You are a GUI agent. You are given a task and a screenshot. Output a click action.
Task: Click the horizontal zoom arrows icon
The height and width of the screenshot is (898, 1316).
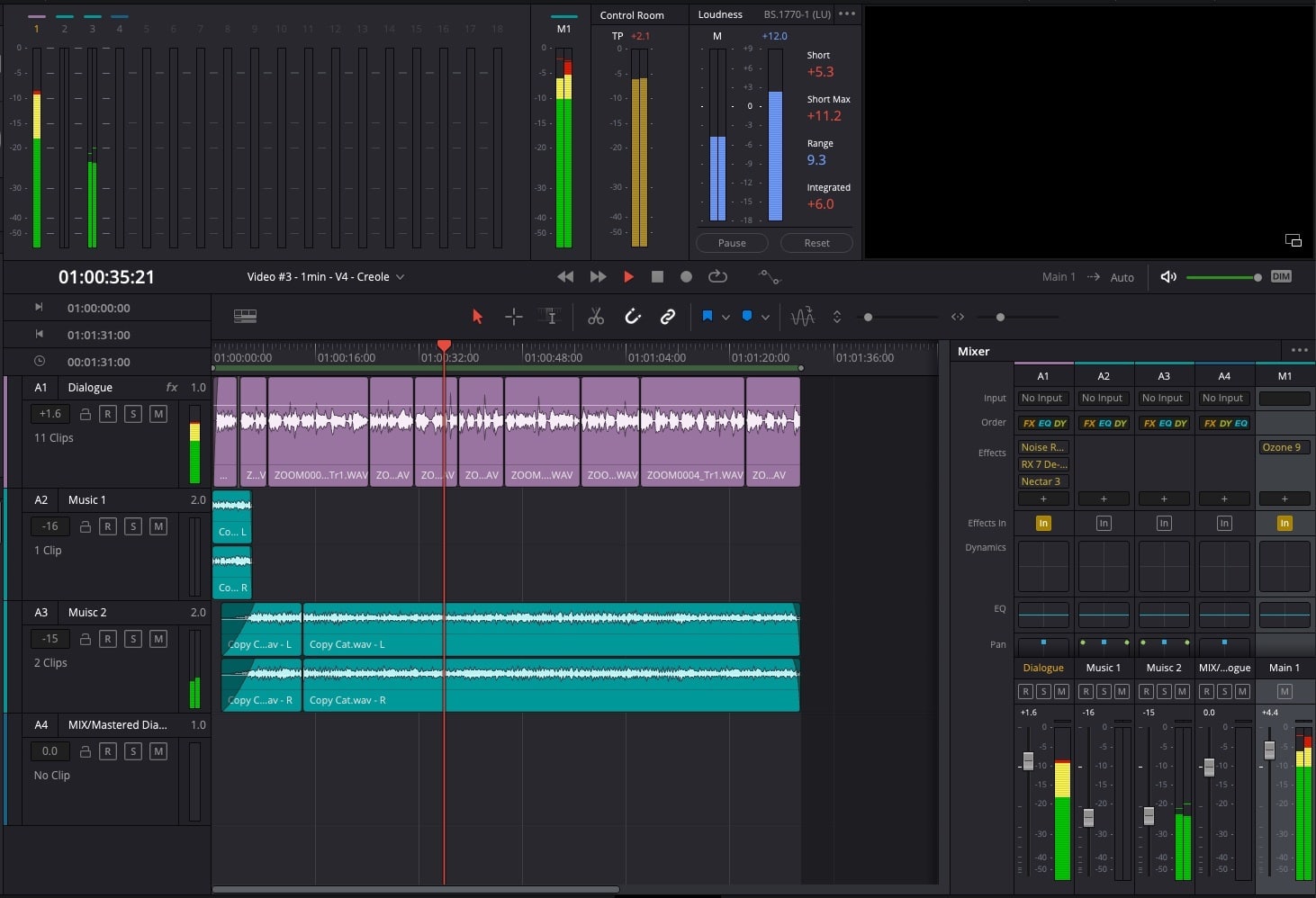958,317
